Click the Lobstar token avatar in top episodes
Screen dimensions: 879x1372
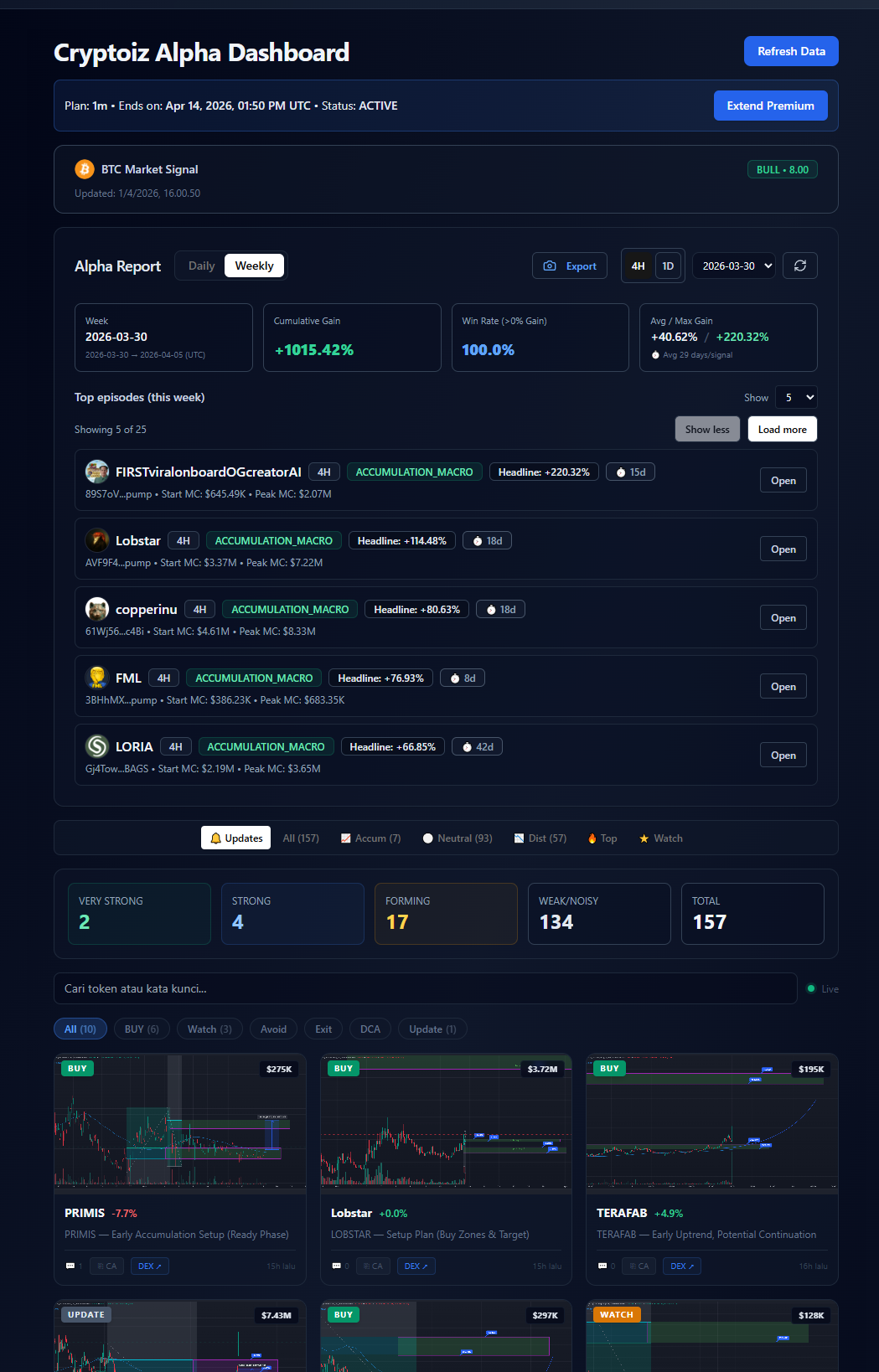coord(97,540)
